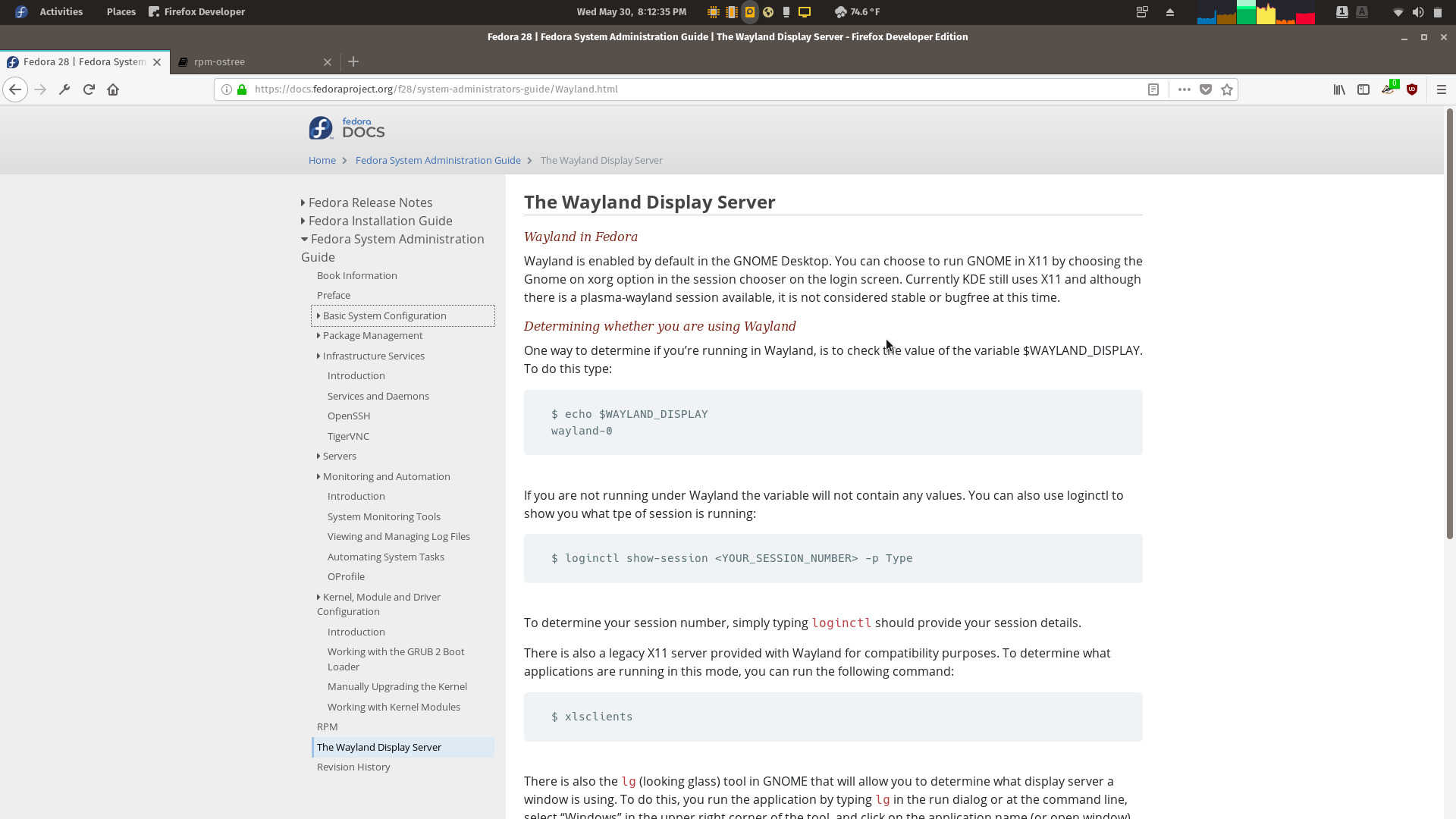Open the RPM page in sidebar
1456x819 pixels.
point(327,726)
